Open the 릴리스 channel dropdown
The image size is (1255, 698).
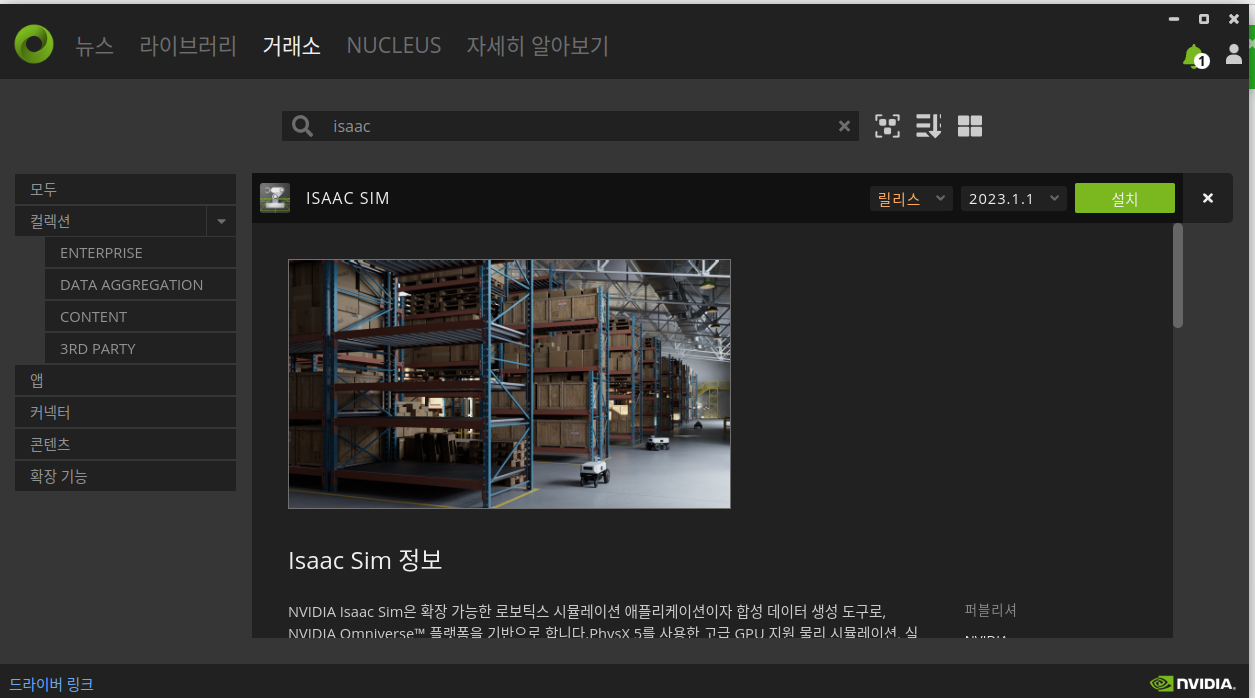910,199
